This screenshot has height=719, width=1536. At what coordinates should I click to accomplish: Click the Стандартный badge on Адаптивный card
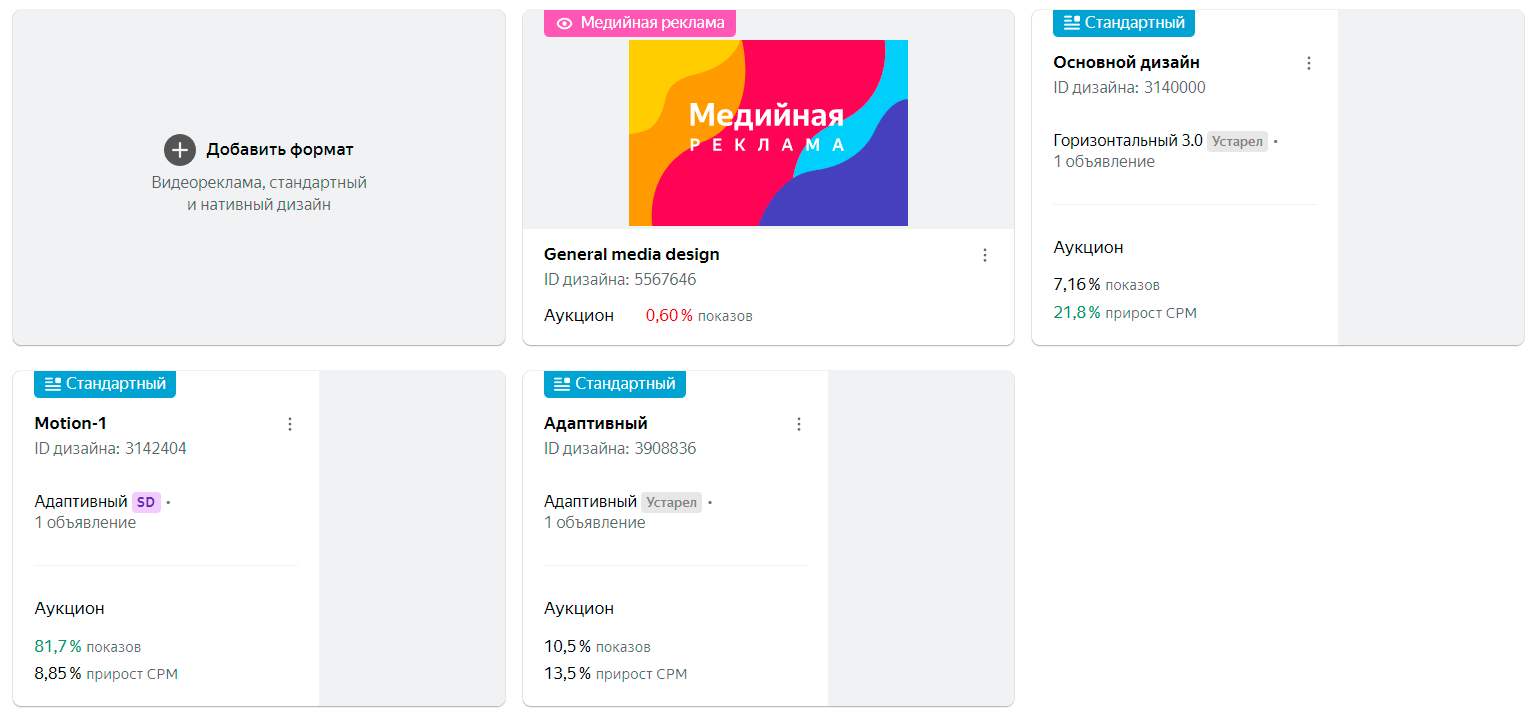pyautogui.click(x=615, y=384)
